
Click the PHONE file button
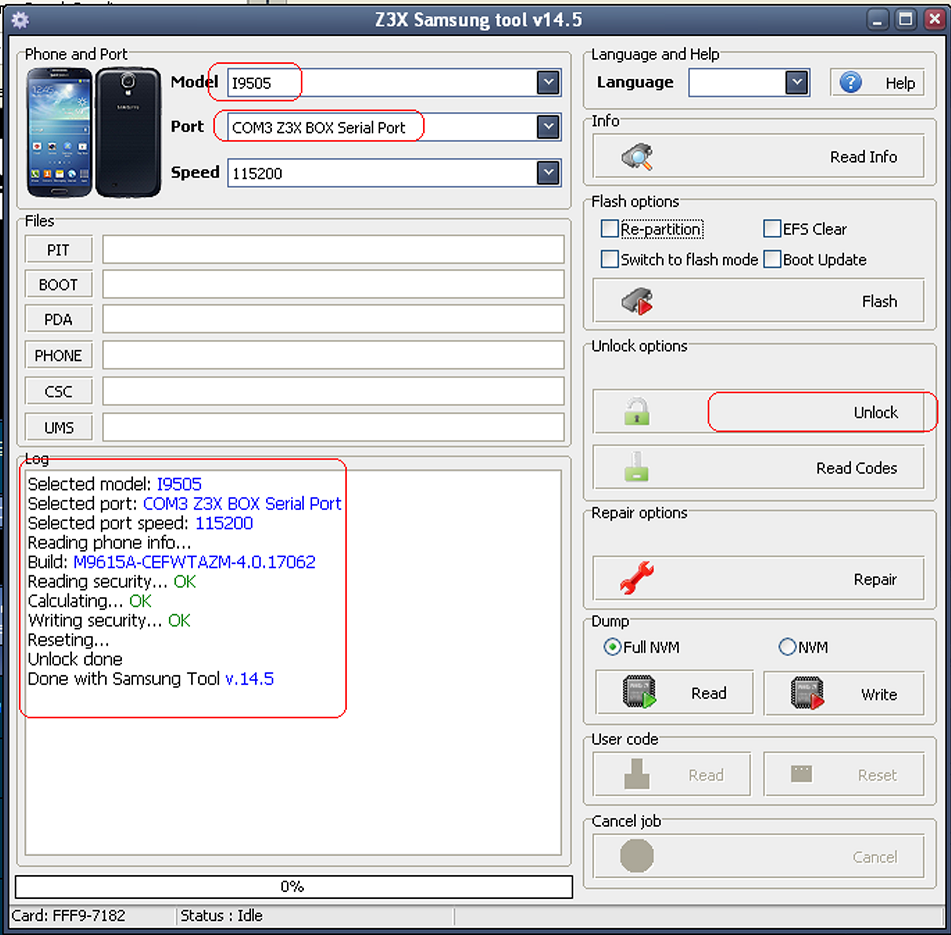[x=59, y=355]
